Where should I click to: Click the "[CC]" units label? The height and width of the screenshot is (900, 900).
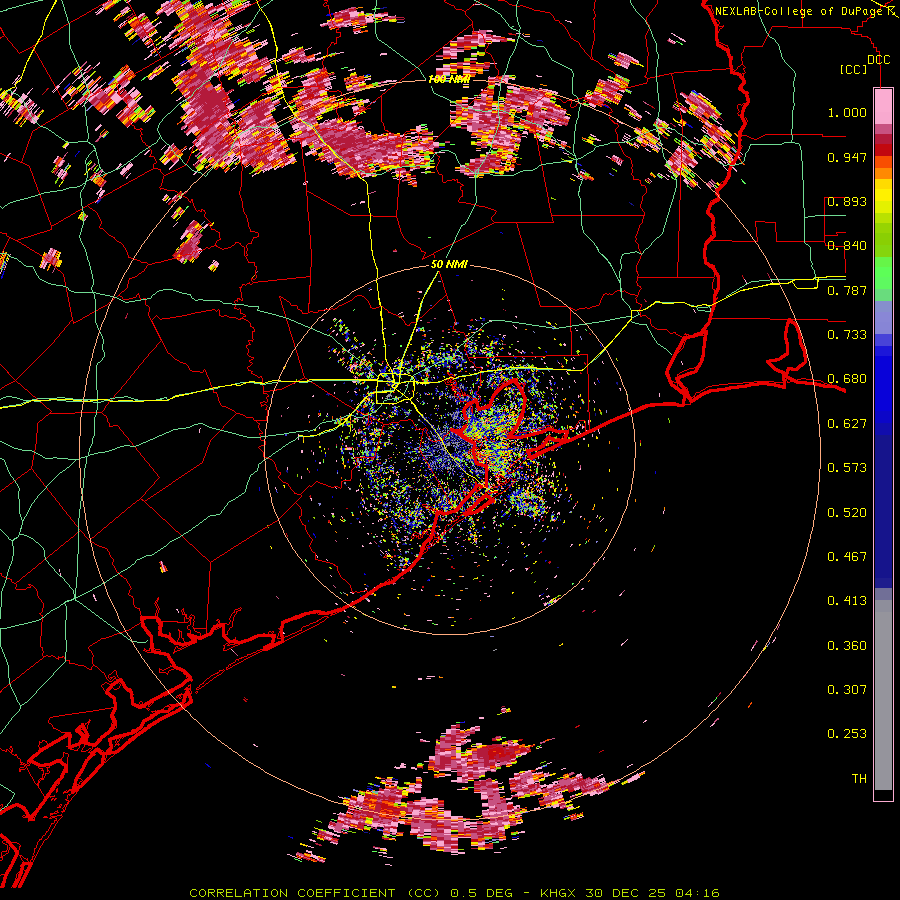coord(854,69)
